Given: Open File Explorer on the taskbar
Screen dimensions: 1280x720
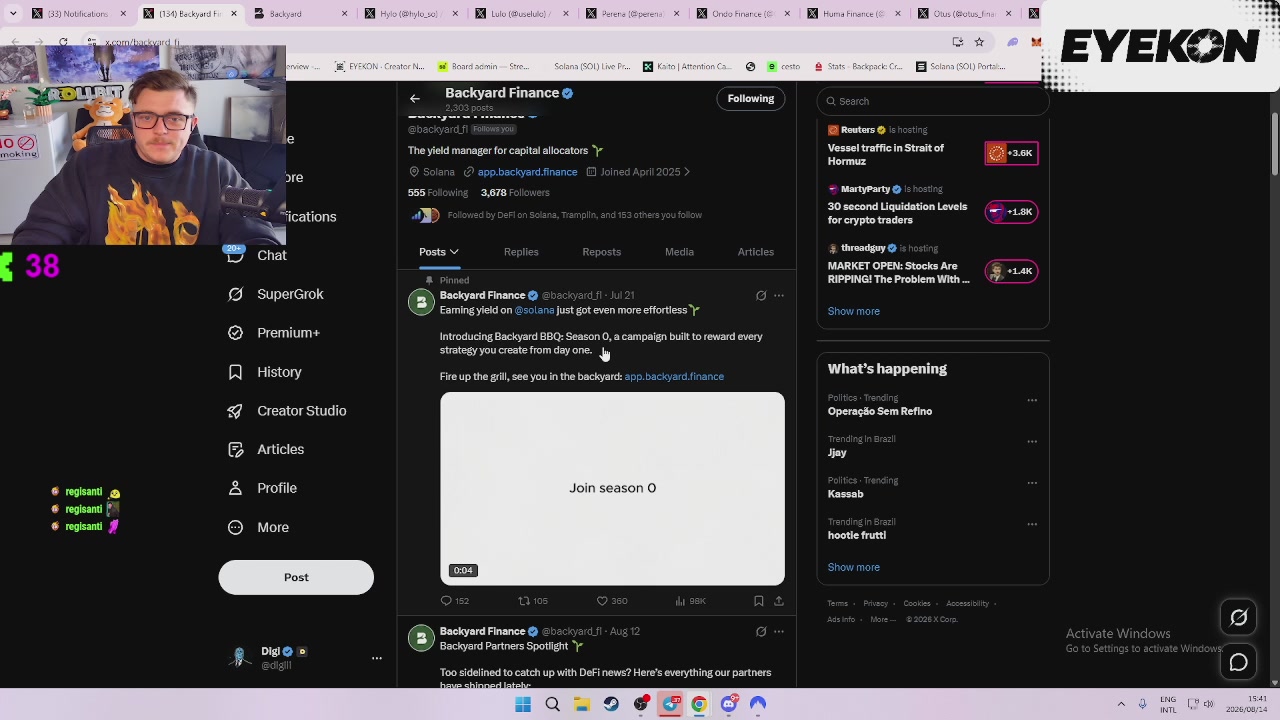Looking at the screenshot, I should click(x=581, y=704).
